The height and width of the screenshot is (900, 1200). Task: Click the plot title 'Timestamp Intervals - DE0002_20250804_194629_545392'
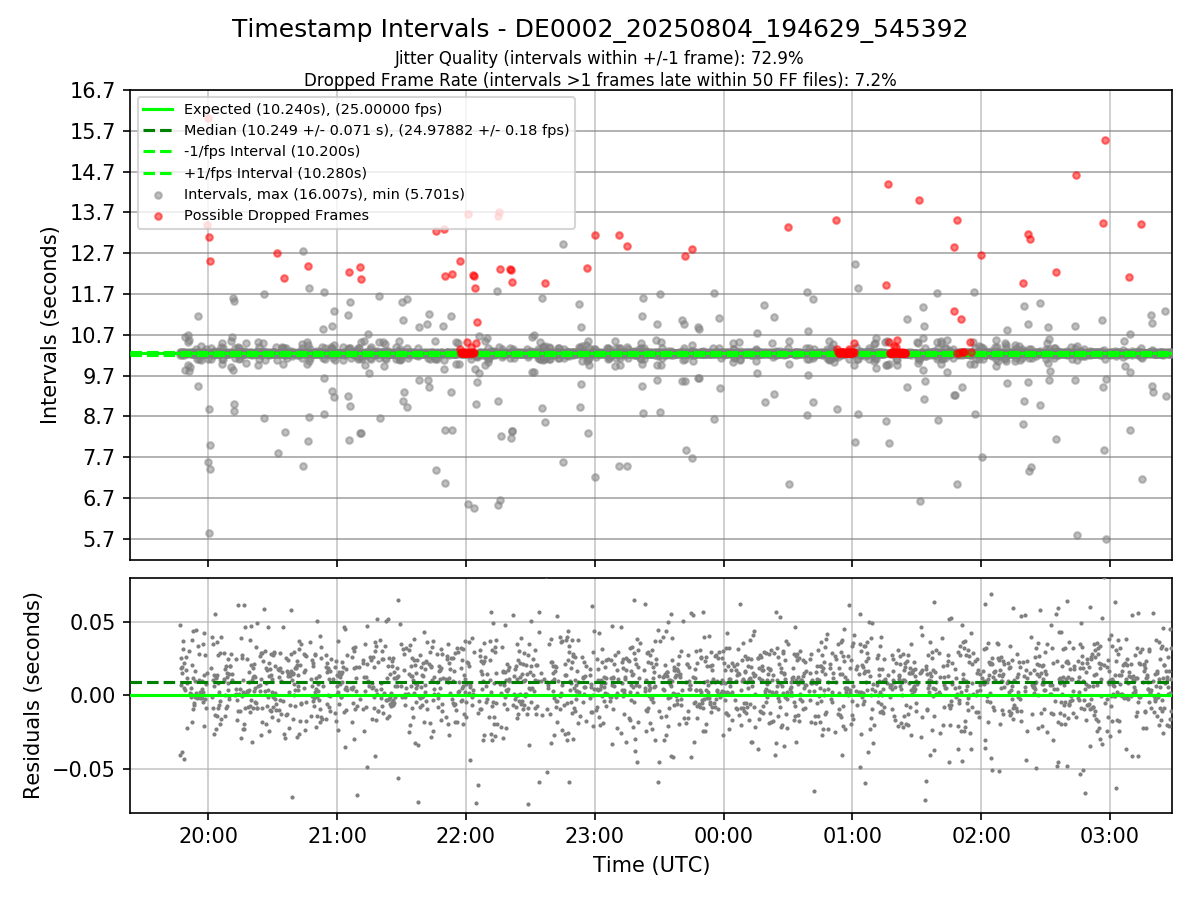[600, 29]
